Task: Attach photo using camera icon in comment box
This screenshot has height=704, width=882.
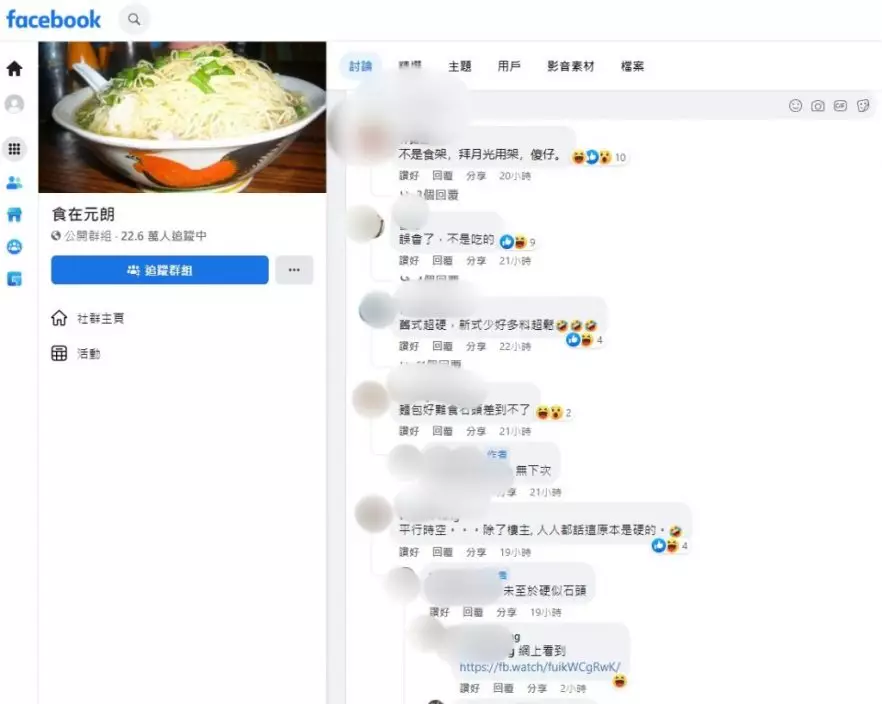Action: click(818, 106)
